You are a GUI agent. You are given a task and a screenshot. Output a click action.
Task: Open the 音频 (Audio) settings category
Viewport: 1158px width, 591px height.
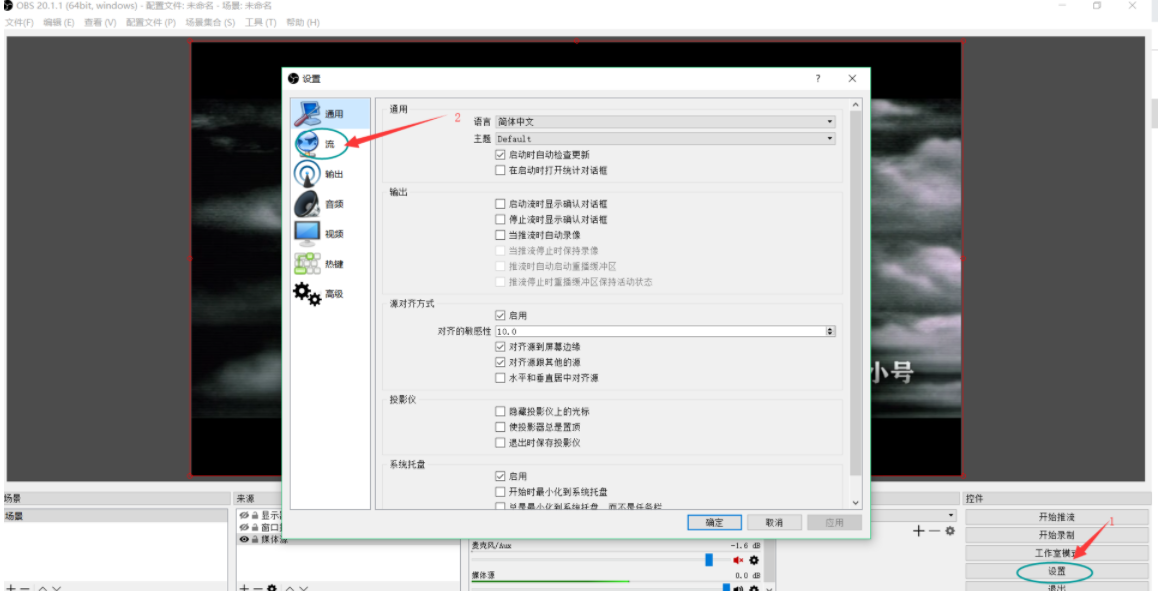(330, 204)
